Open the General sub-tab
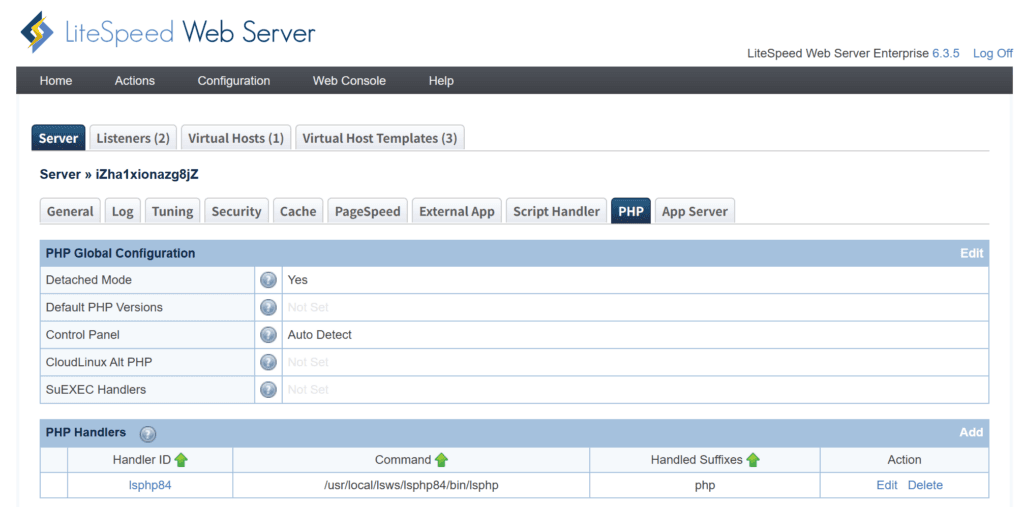 [x=70, y=211]
